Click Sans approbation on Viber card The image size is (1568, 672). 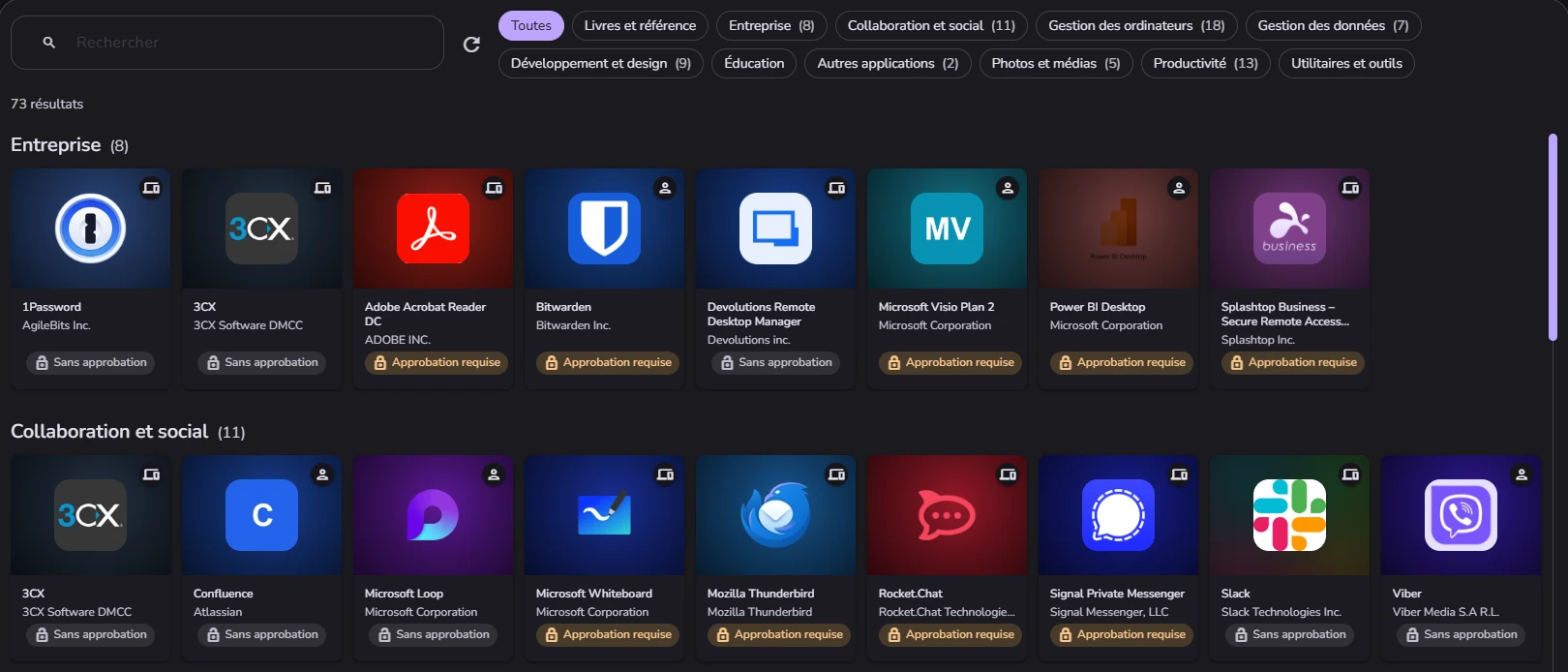[1462, 635]
